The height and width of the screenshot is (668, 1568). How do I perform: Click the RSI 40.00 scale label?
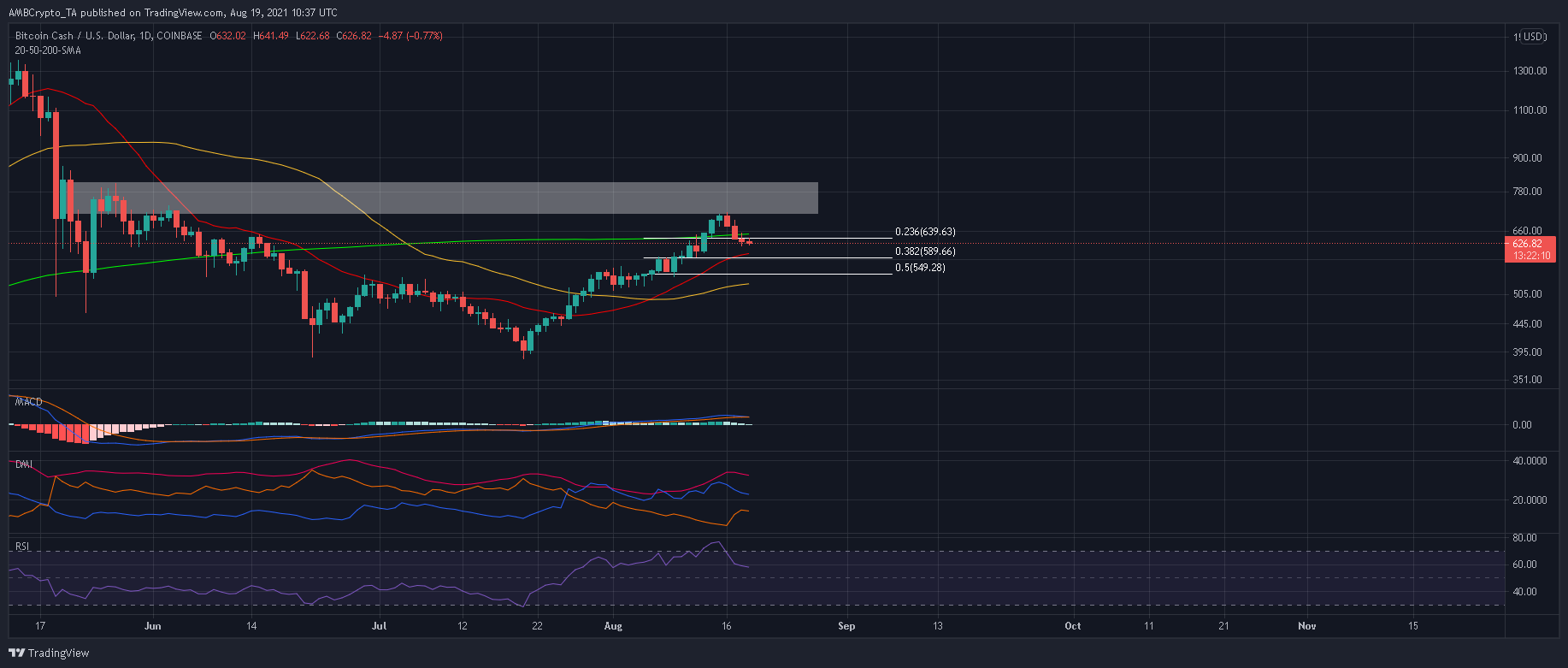[1524, 592]
